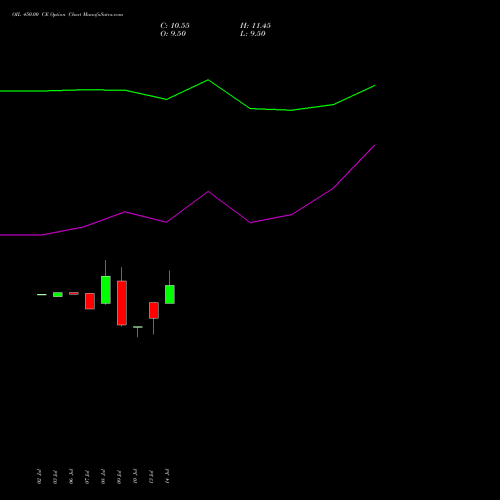Select the high value 'H: 11.45'
The height and width of the screenshot is (500, 500).
pos(255,26)
